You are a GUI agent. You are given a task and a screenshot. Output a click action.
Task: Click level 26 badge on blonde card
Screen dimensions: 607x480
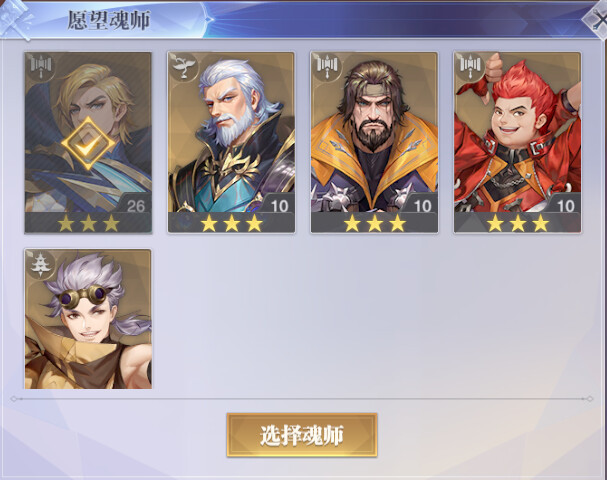[134, 204]
